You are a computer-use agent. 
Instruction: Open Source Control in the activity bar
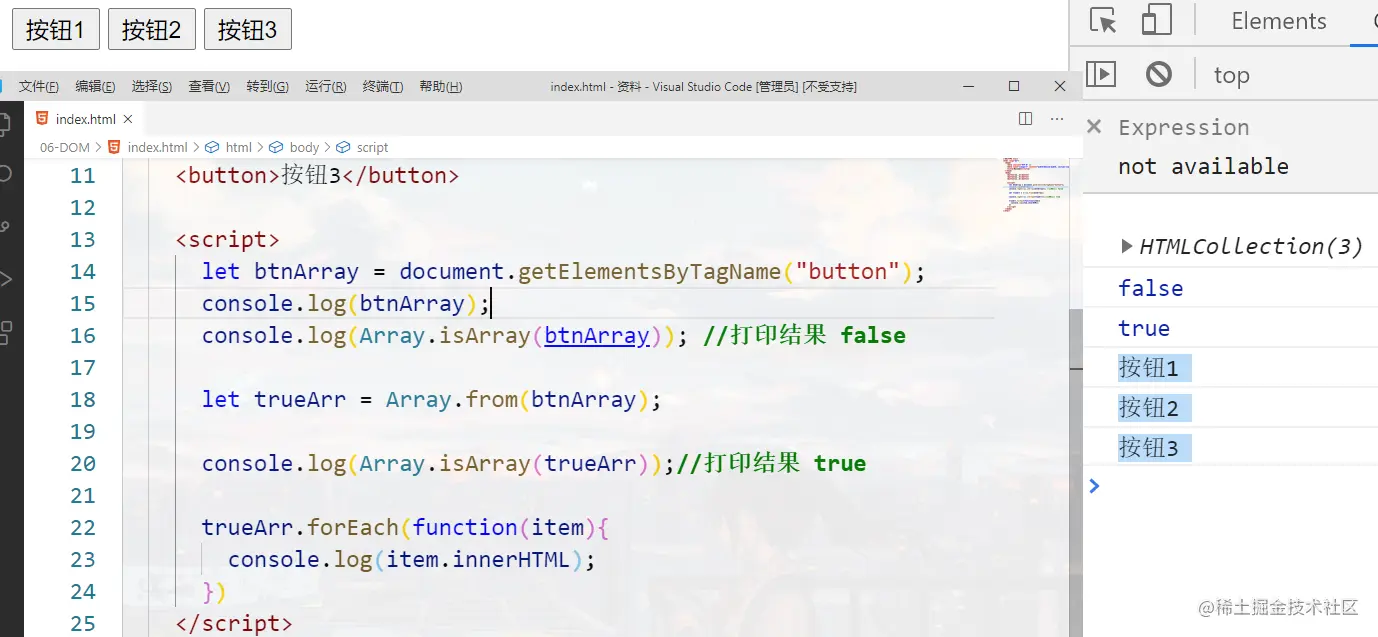[5, 226]
